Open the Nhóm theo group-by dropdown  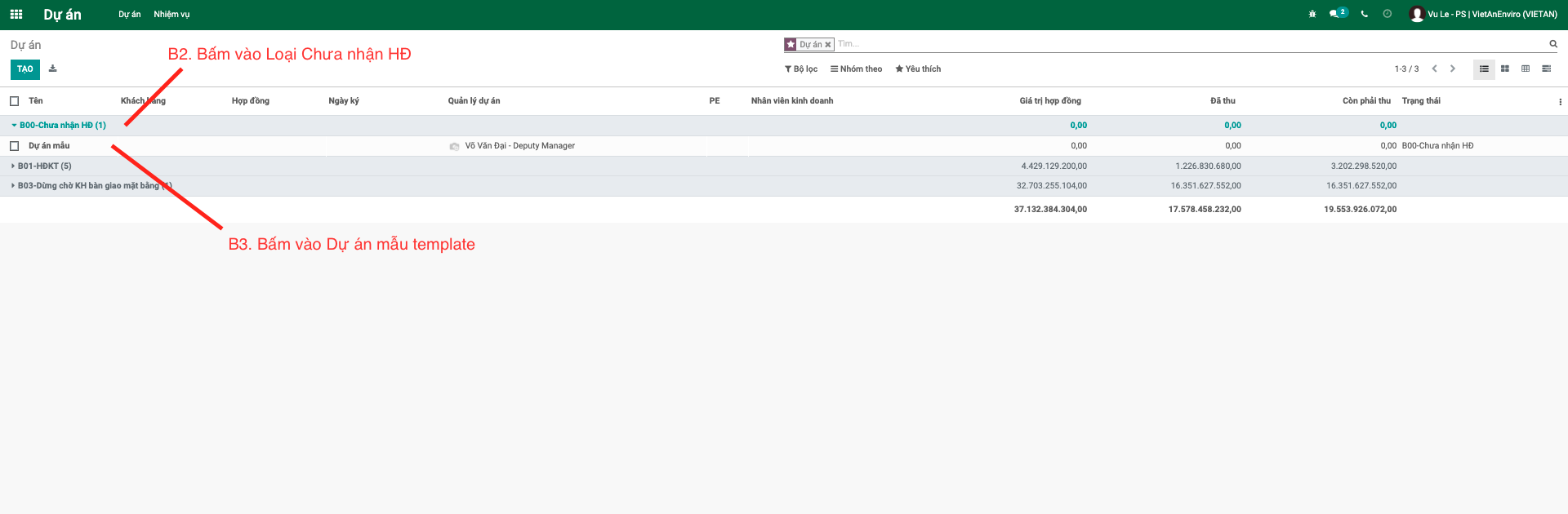(x=857, y=69)
